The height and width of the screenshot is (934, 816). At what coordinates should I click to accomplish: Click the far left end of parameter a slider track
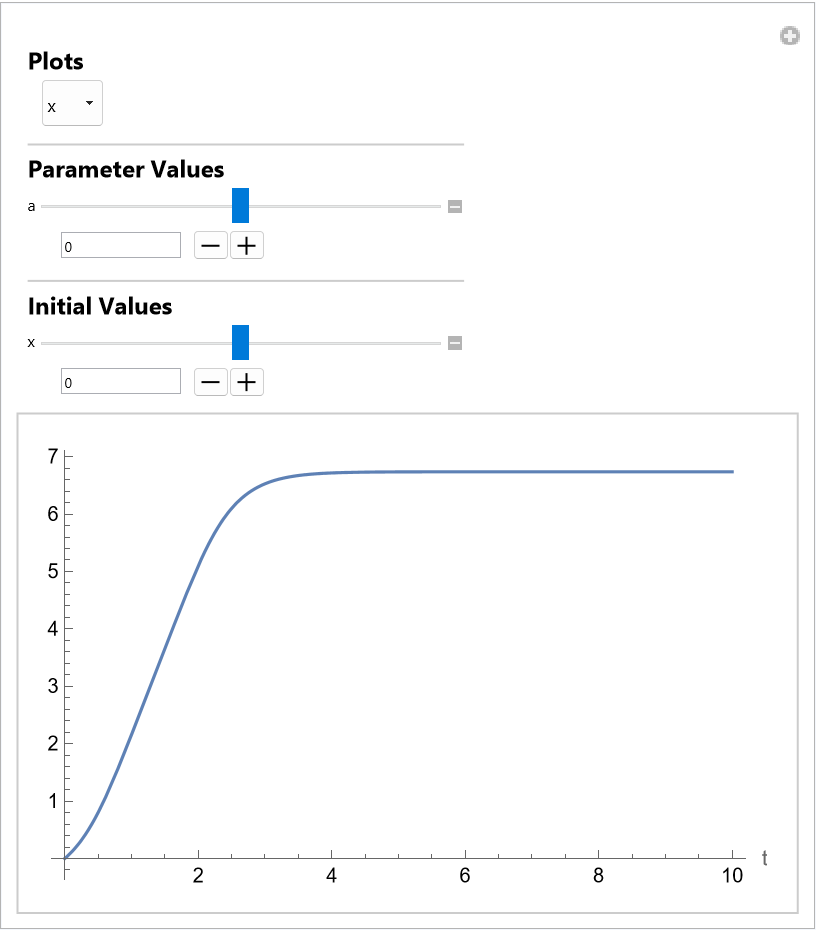tap(44, 206)
